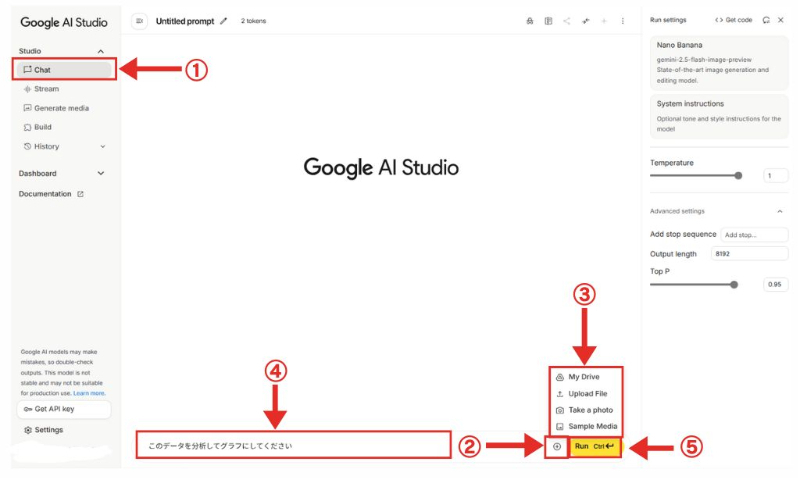Expand the History list
Screen dimensions: 798x478
pos(102,147)
